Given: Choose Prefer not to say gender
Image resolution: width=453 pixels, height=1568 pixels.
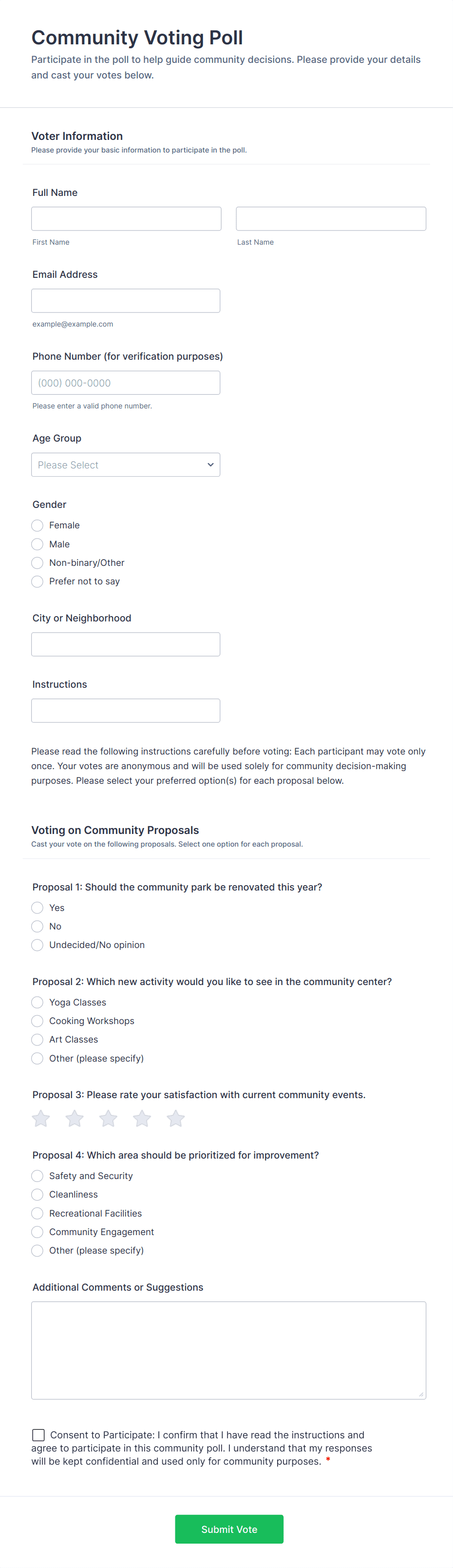Looking at the screenshot, I should [x=38, y=581].
